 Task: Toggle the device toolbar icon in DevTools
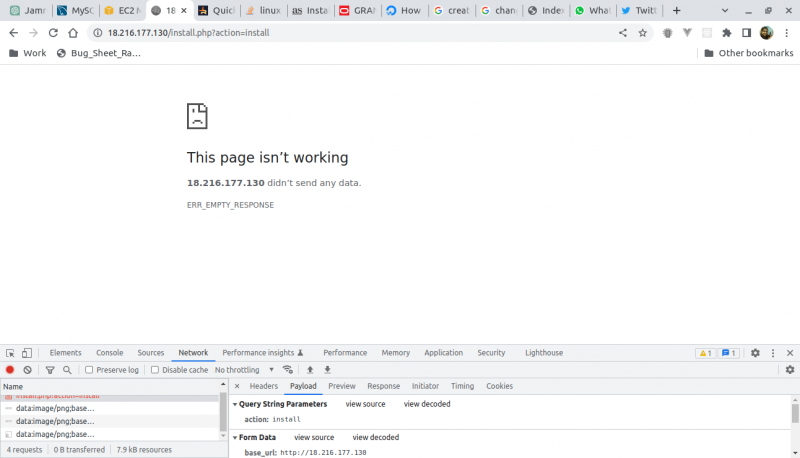click(x=27, y=353)
